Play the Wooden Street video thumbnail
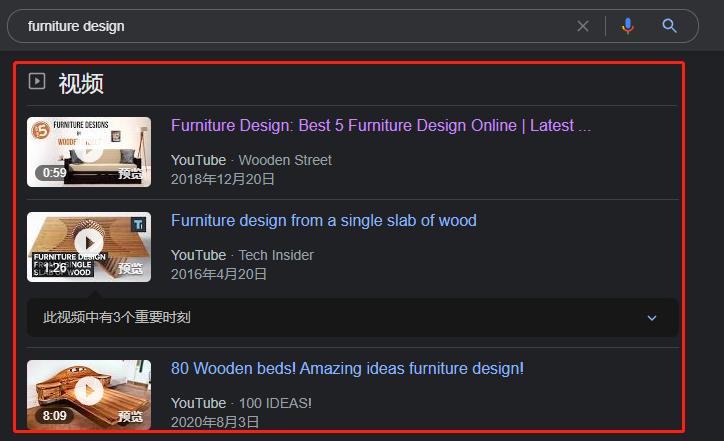 point(89,151)
